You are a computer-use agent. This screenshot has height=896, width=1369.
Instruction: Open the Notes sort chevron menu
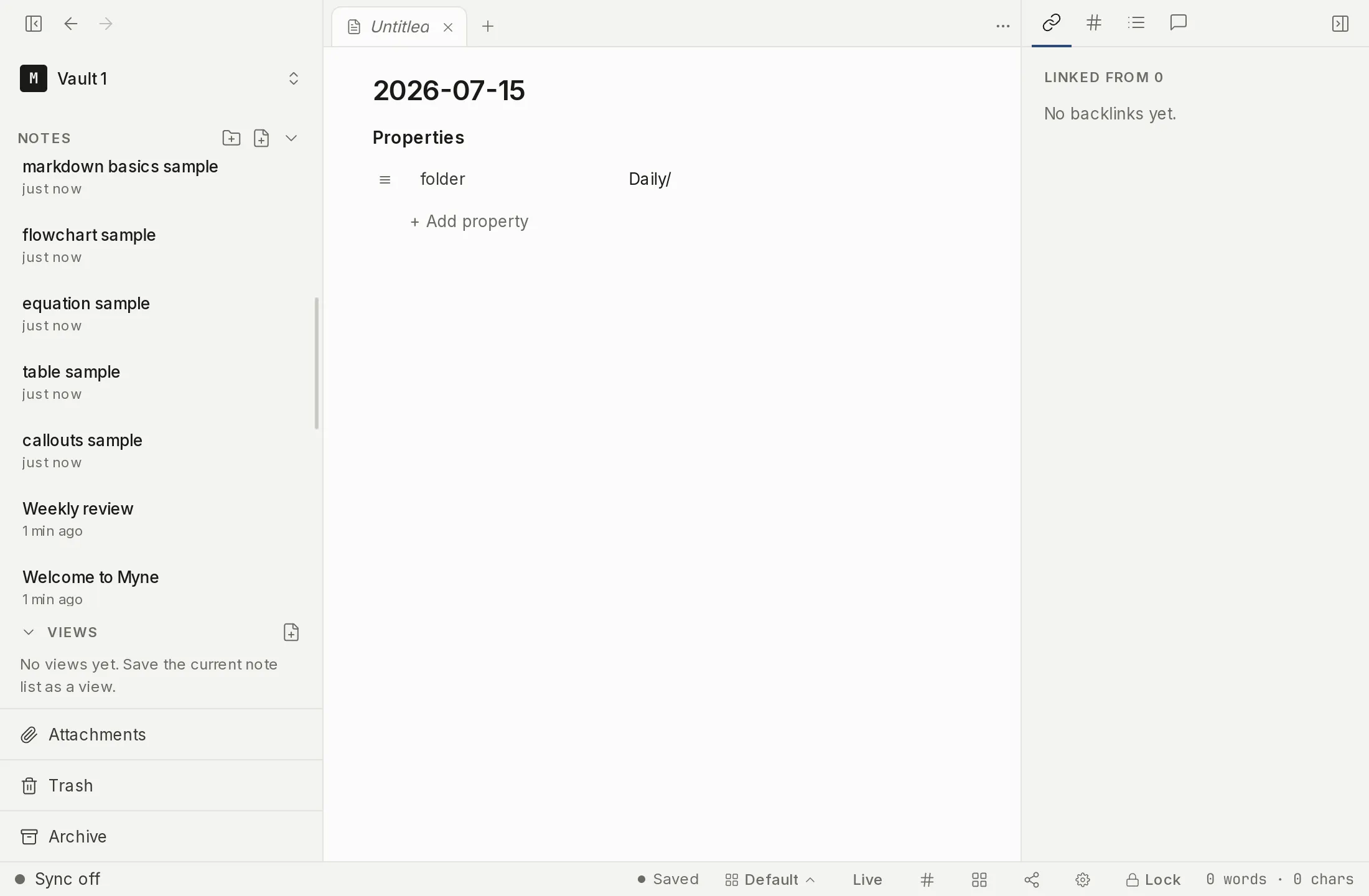(291, 138)
